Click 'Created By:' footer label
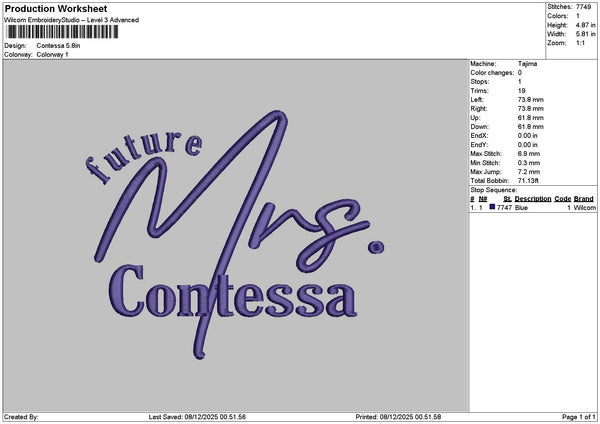This screenshot has height=424, width=600. pos(21,417)
